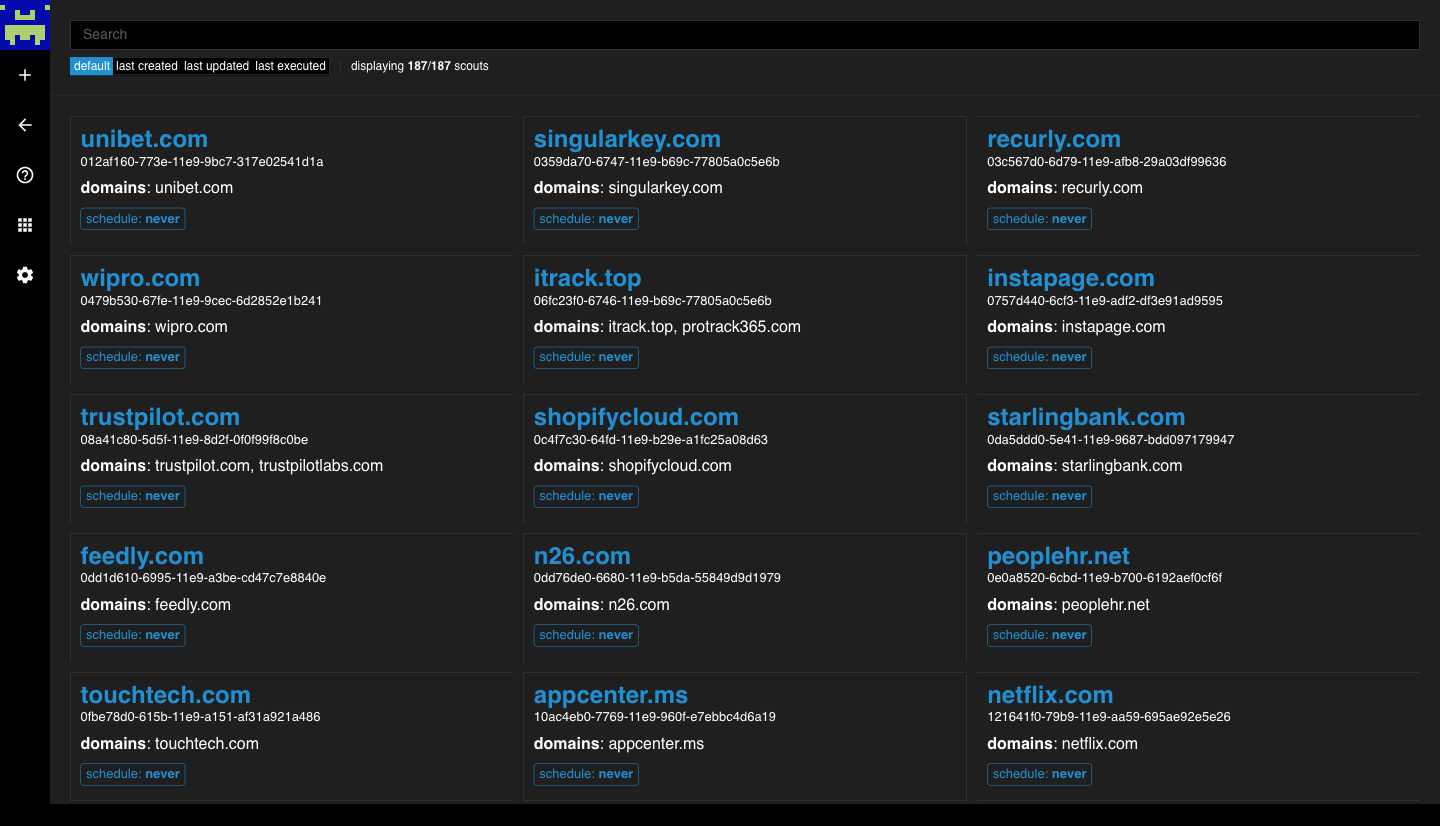Click the schedule badge under itrack.top

[x=586, y=357]
